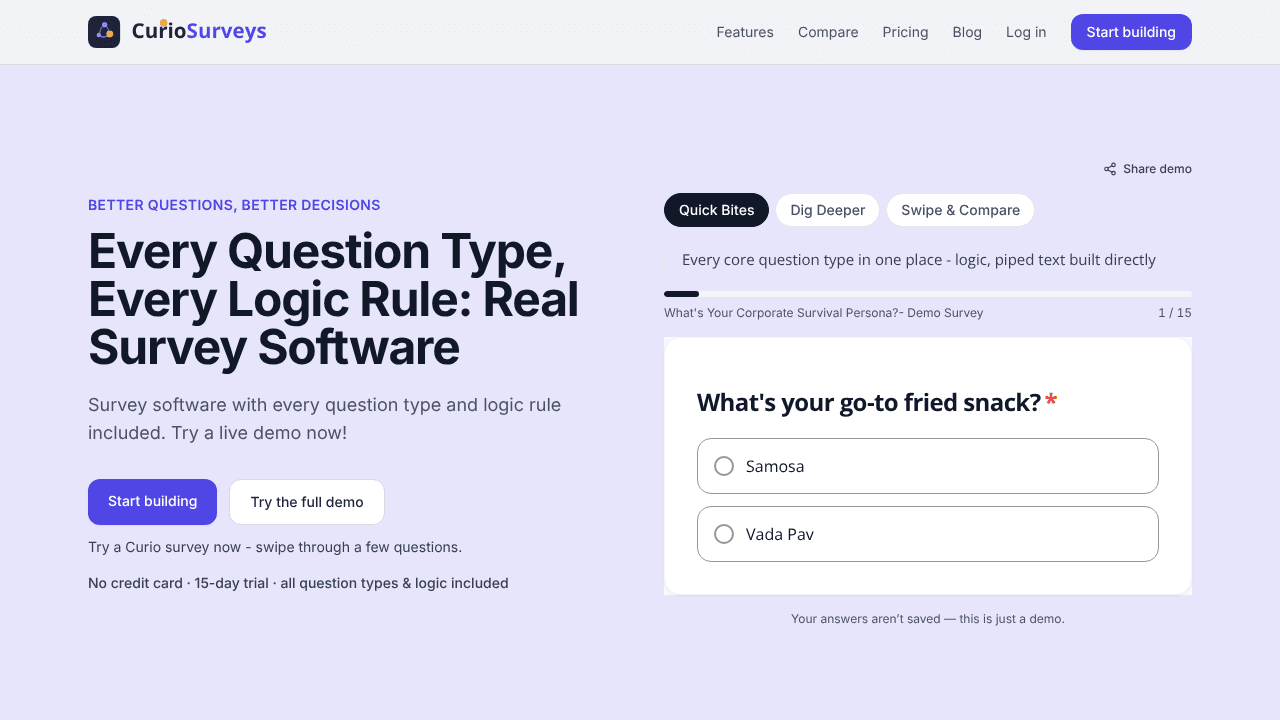1280x720 pixels.
Task: Click the Share demo link
Action: point(1148,169)
